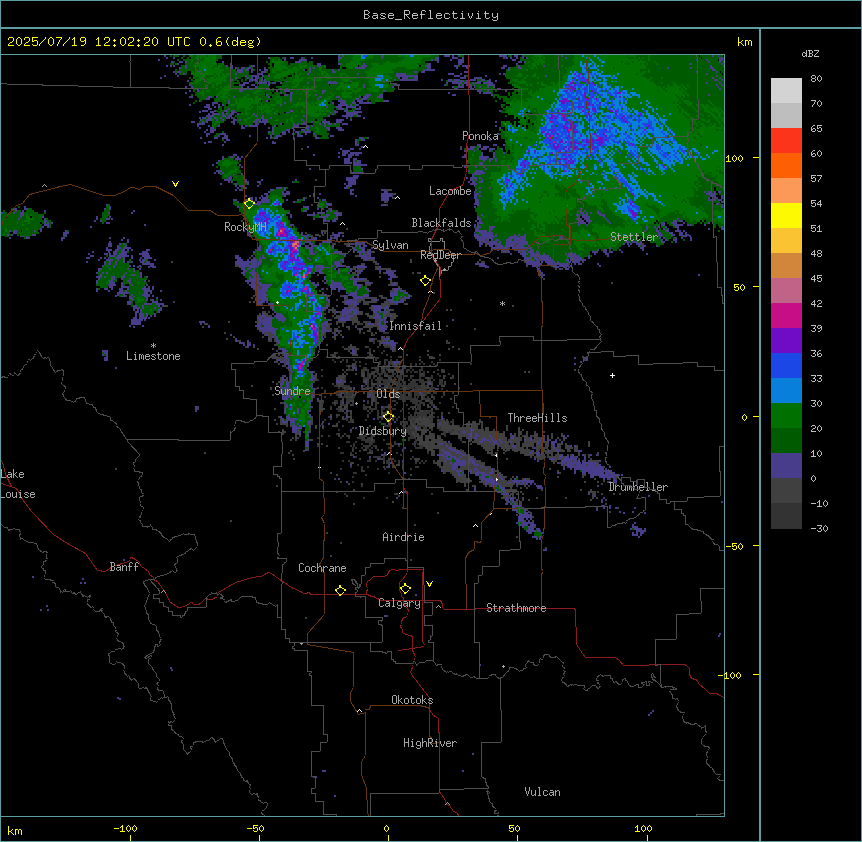Click the white plus marker northeast of ThreeHills
The image size is (862, 842).
(612, 375)
